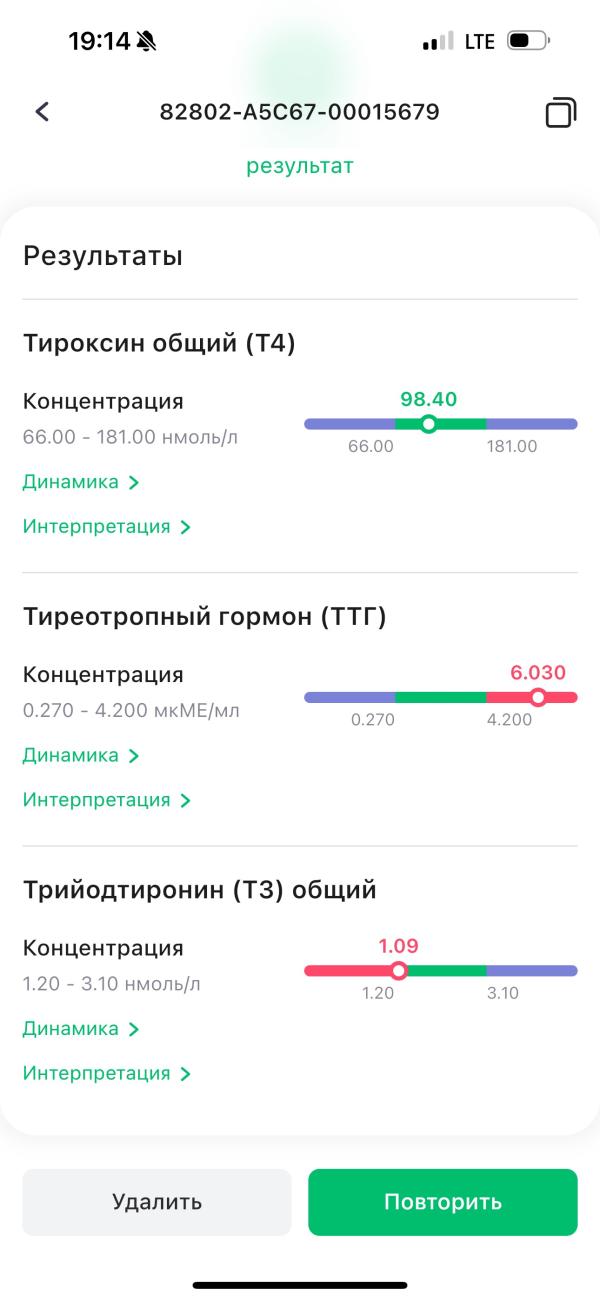
Task: Open Интерпретация for Трийодтиронин (Т3) общий
Action: (107, 1073)
